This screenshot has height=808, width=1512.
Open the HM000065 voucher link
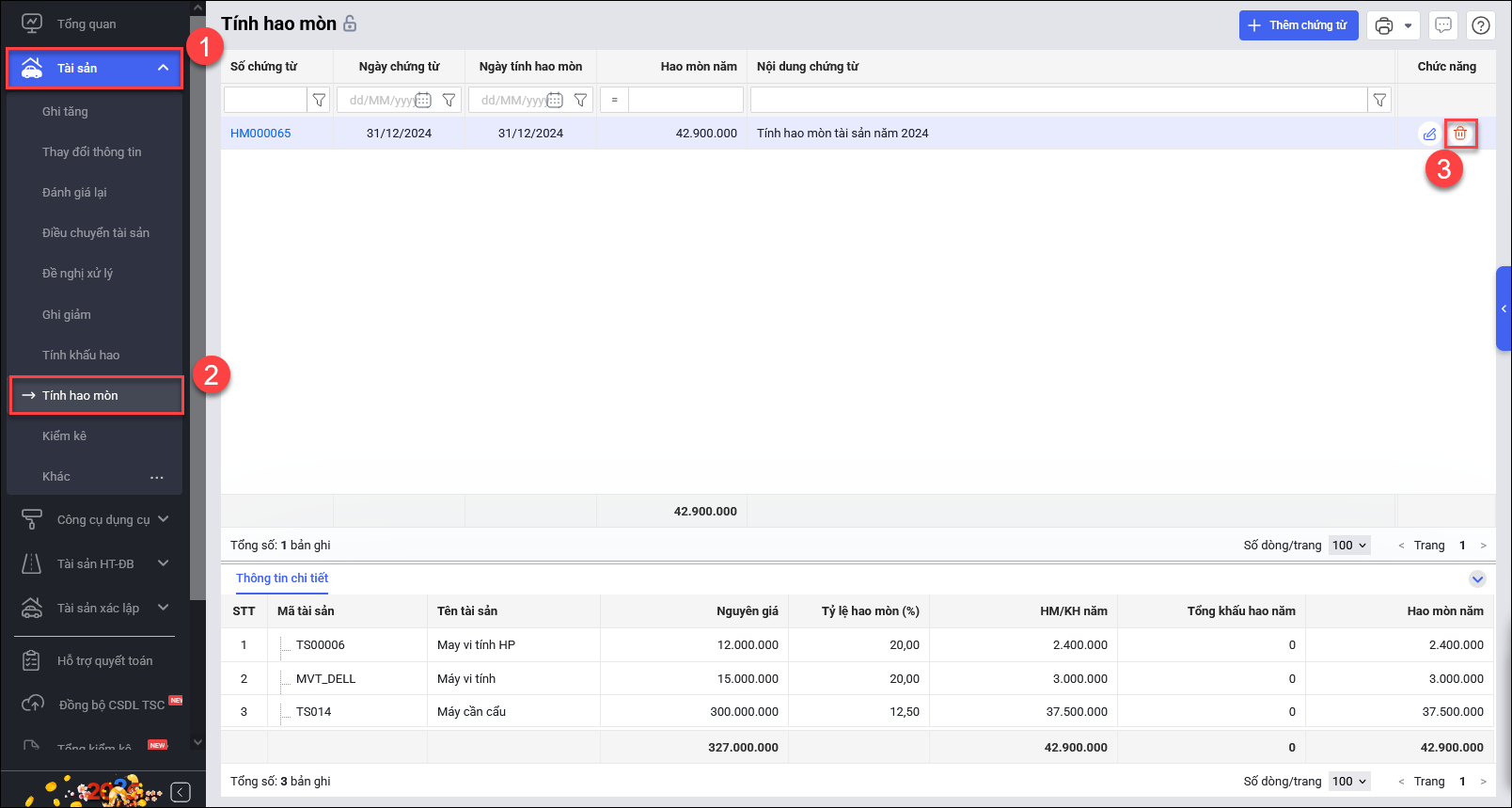(x=260, y=134)
